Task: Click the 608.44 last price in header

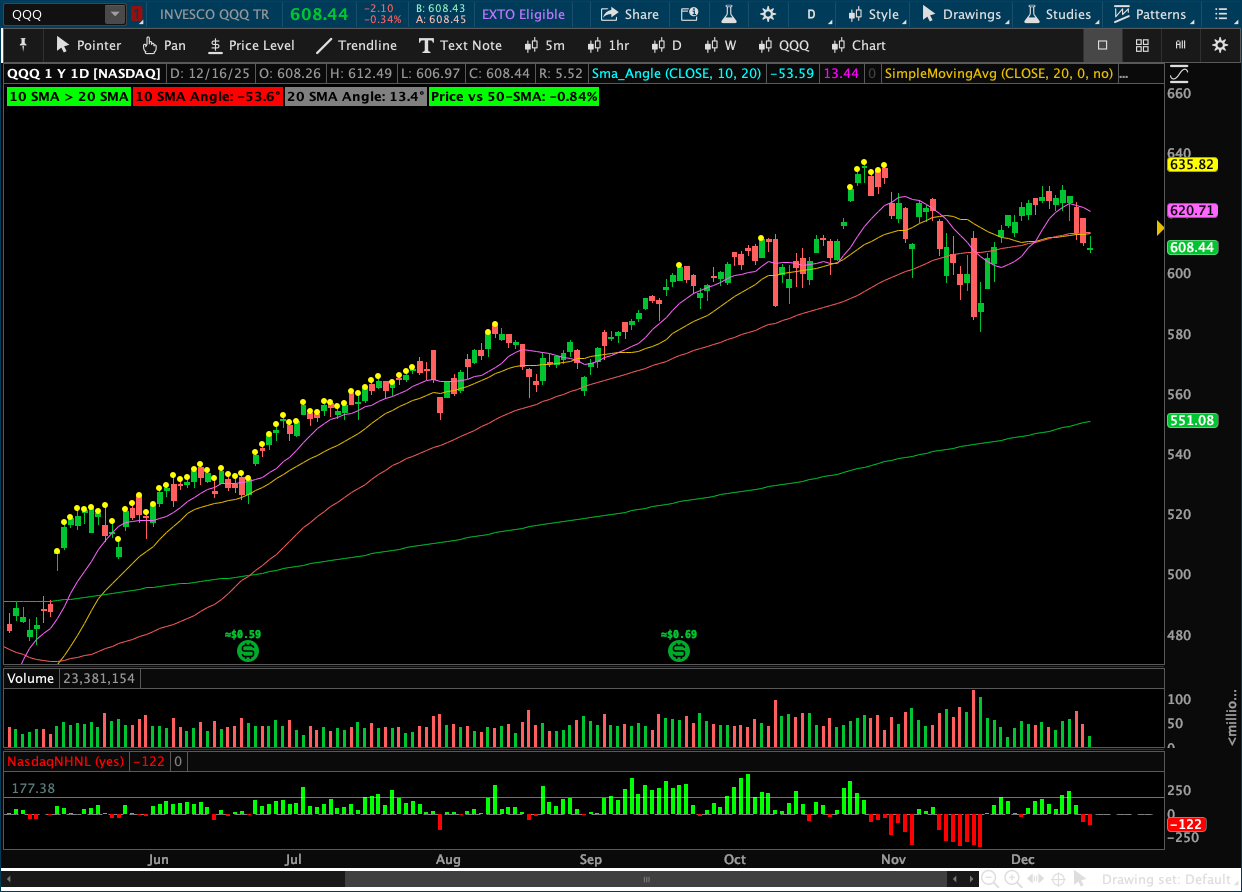Action: (x=318, y=14)
